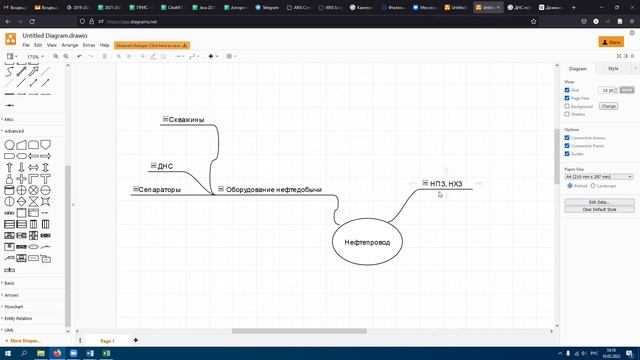The image size is (640, 360).
Task: Collapse the Скважины node
Action: [165, 119]
